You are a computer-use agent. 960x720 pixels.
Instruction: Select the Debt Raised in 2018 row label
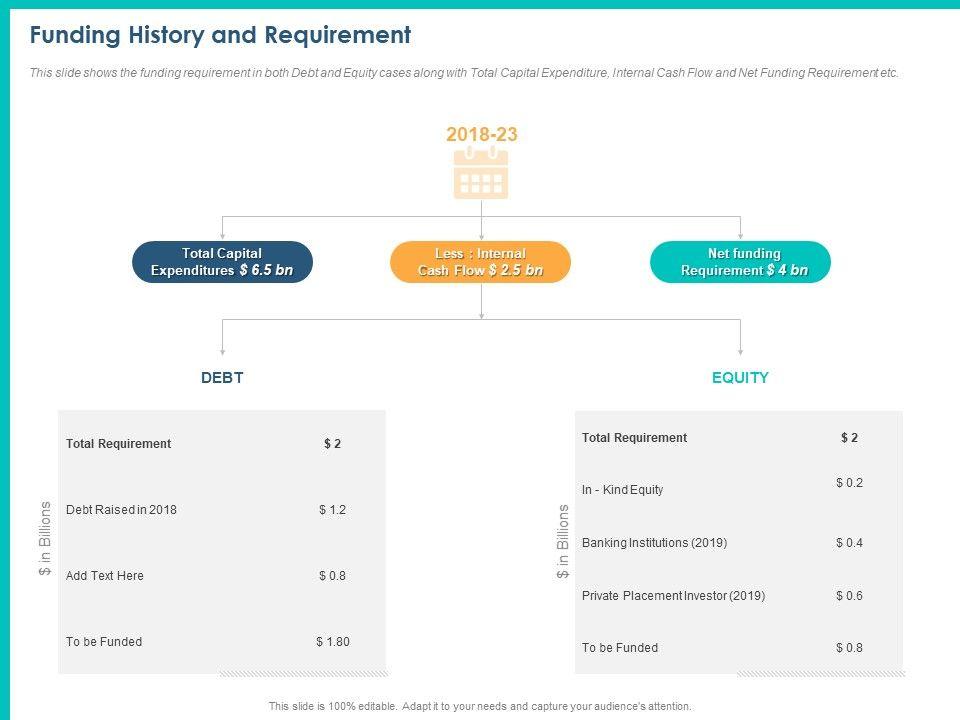(121, 509)
